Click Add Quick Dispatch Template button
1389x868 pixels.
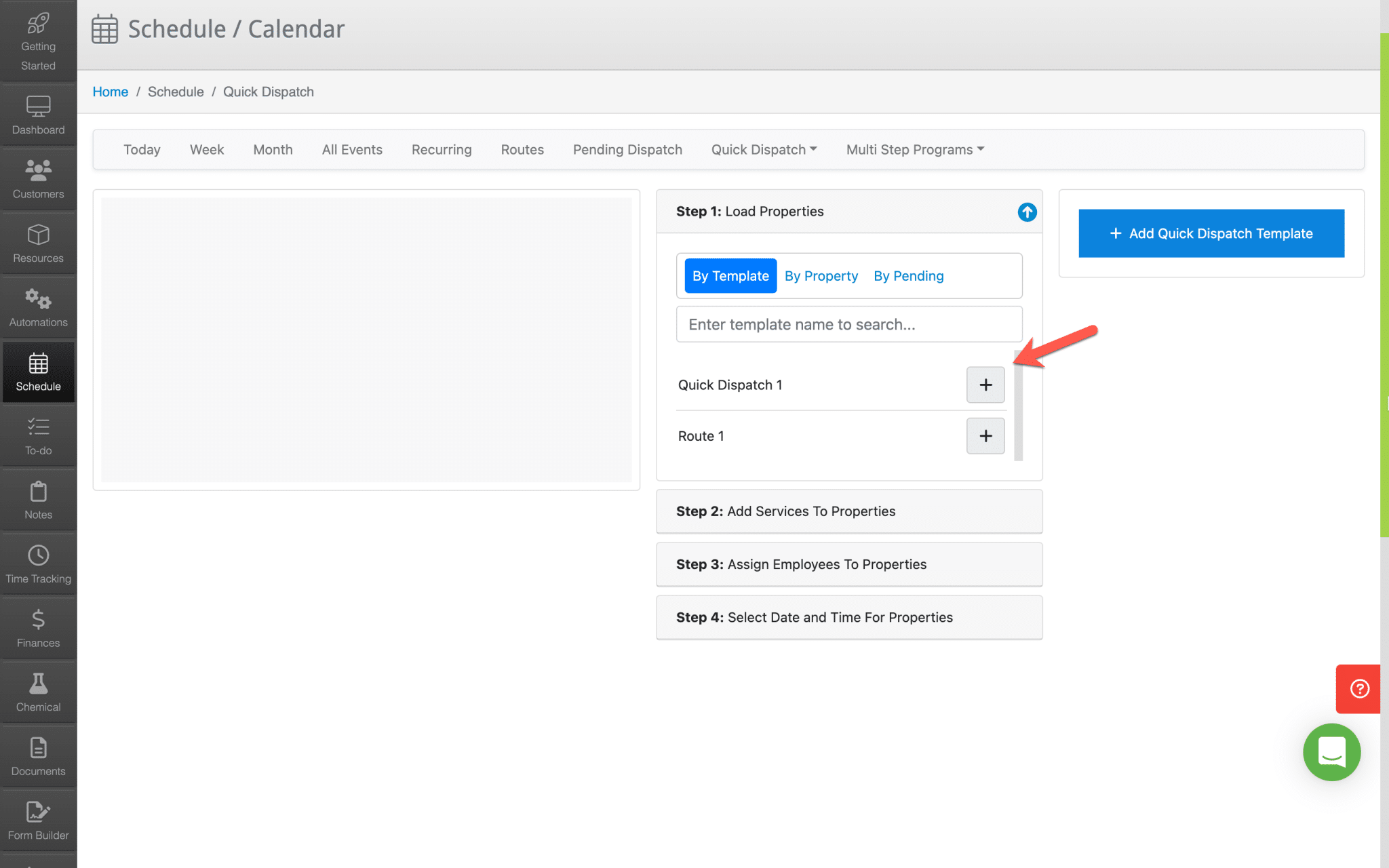1211,233
